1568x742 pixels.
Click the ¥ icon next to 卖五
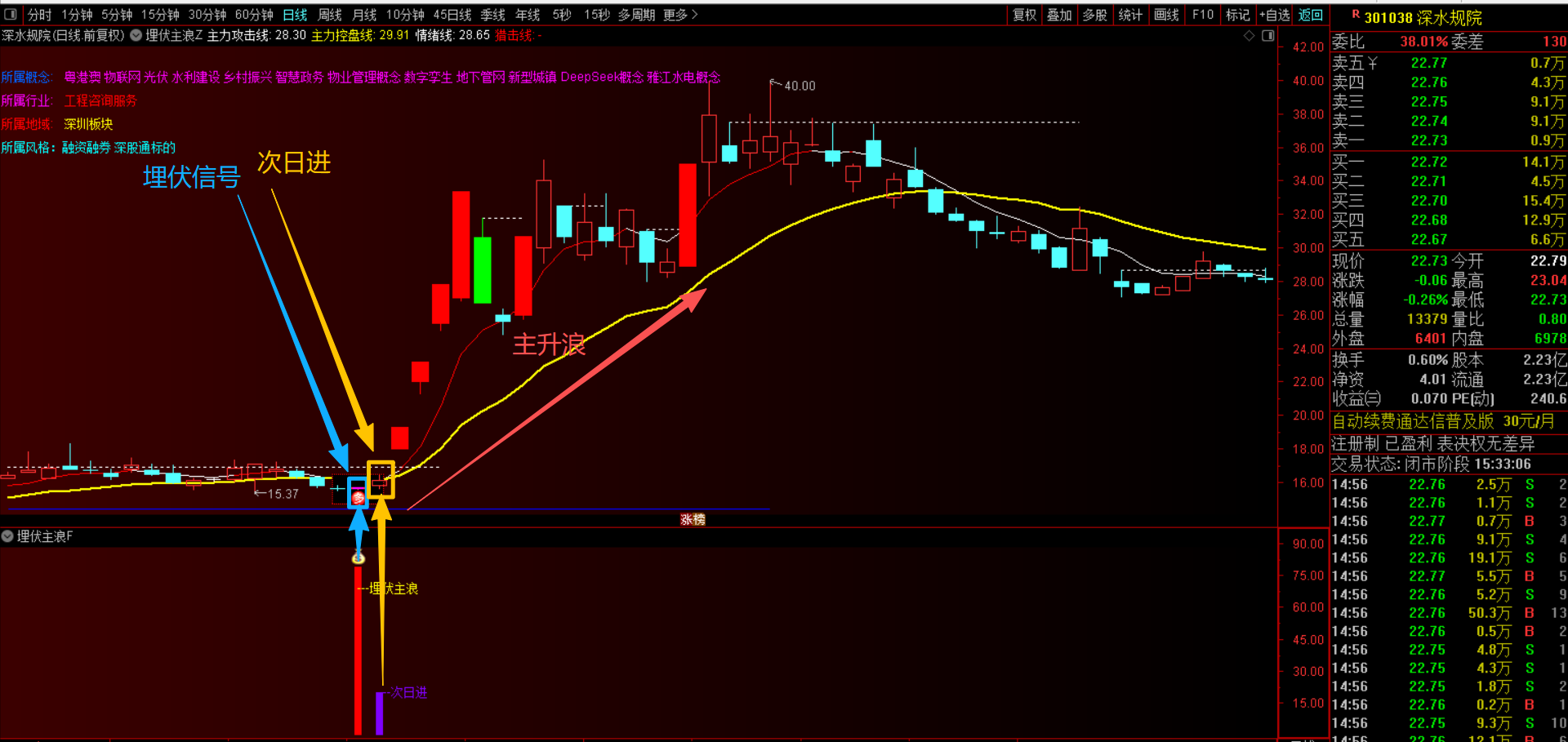click(x=1372, y=63)
